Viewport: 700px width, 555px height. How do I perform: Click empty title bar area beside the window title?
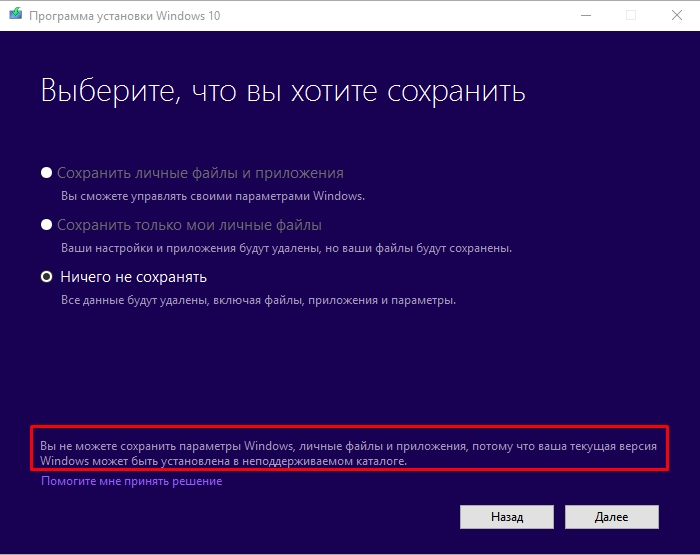click(x=400, y=15)
